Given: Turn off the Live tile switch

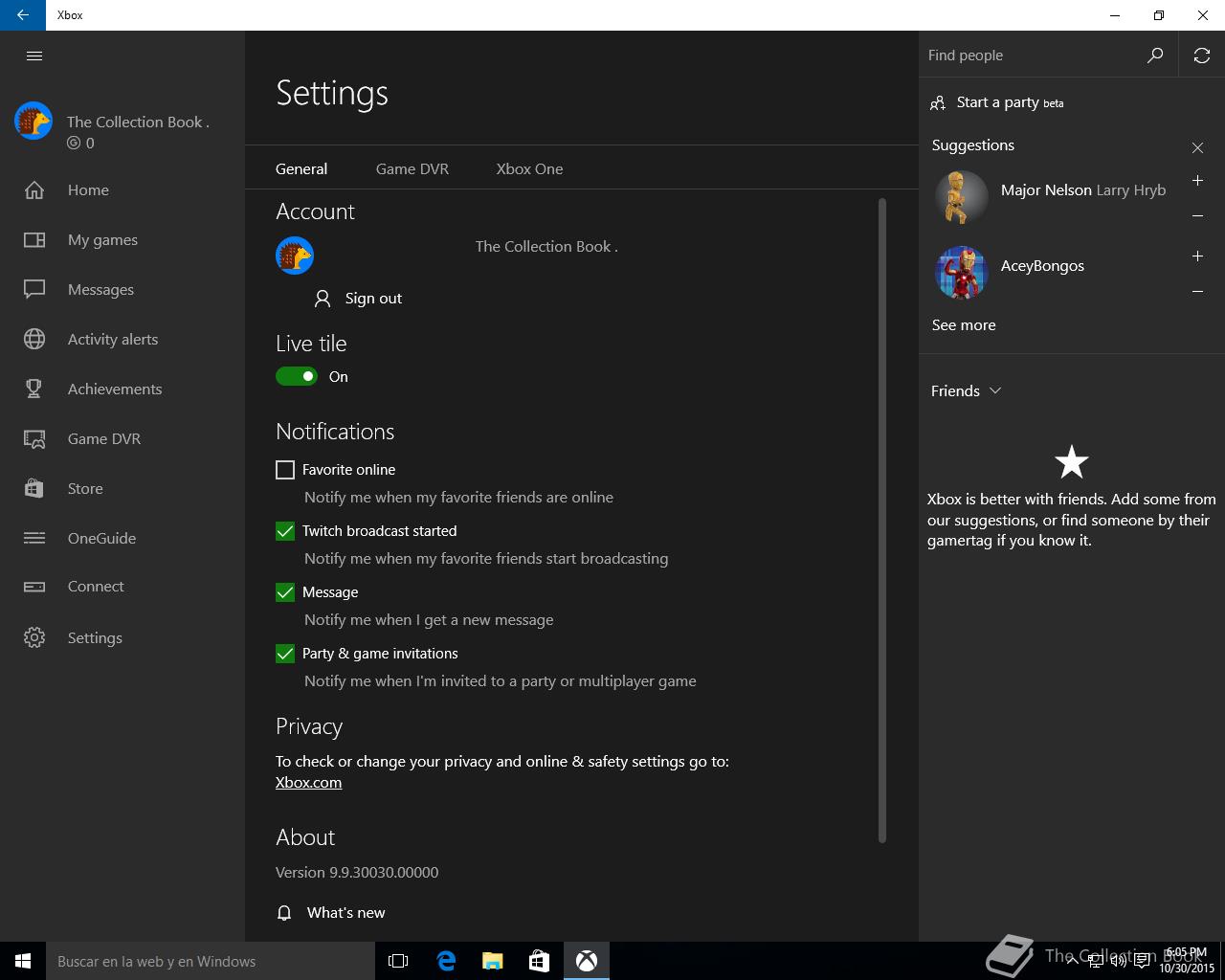Looking at the screenshot, I should click(297, 376).
